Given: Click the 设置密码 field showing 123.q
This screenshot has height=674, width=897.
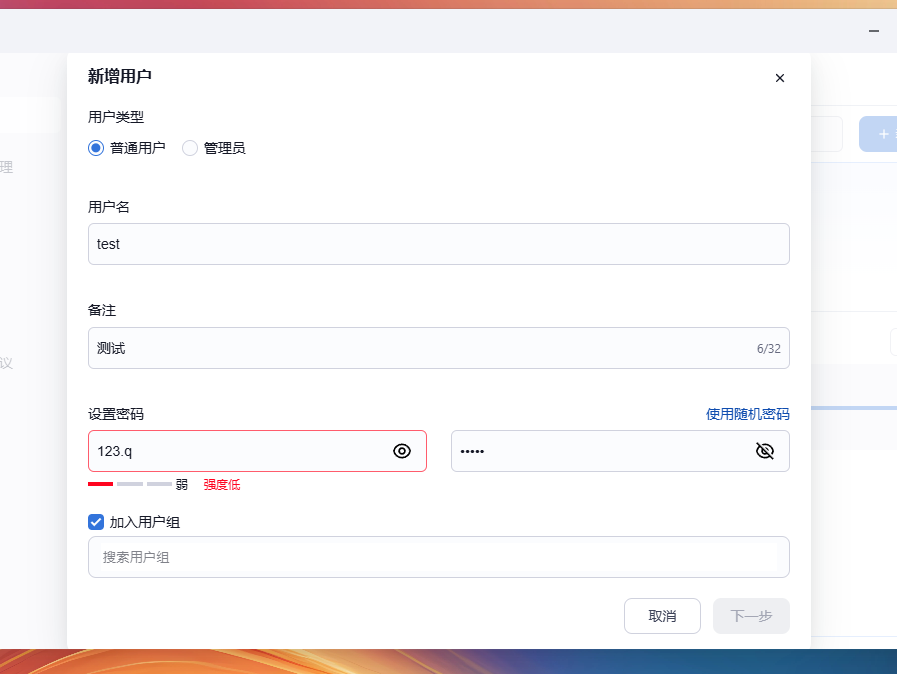Looking at the screenshot, I should click(240, 451).
